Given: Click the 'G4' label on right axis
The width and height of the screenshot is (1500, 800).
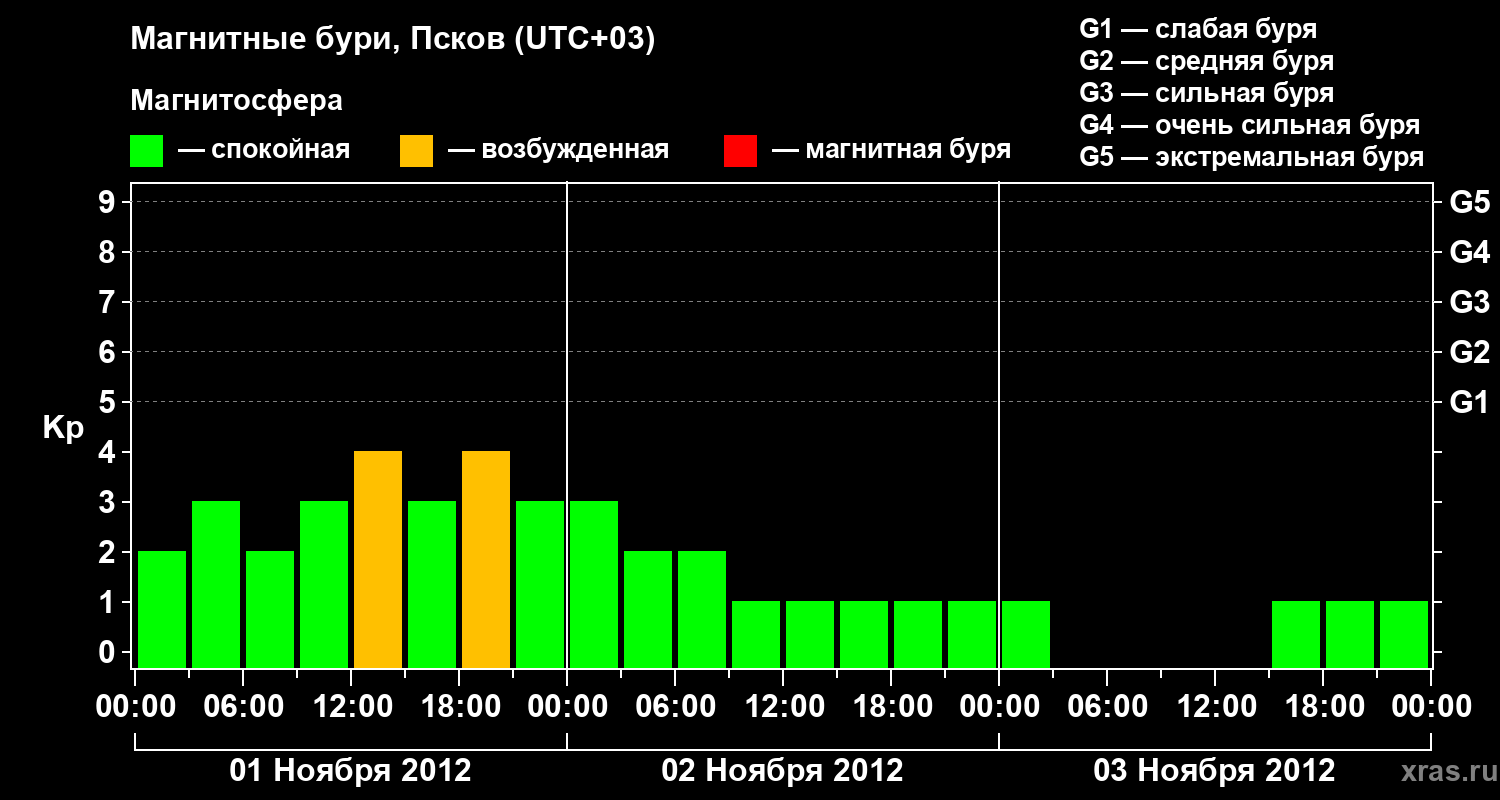Looking at the screenshot, I should tap(1469, 252).
